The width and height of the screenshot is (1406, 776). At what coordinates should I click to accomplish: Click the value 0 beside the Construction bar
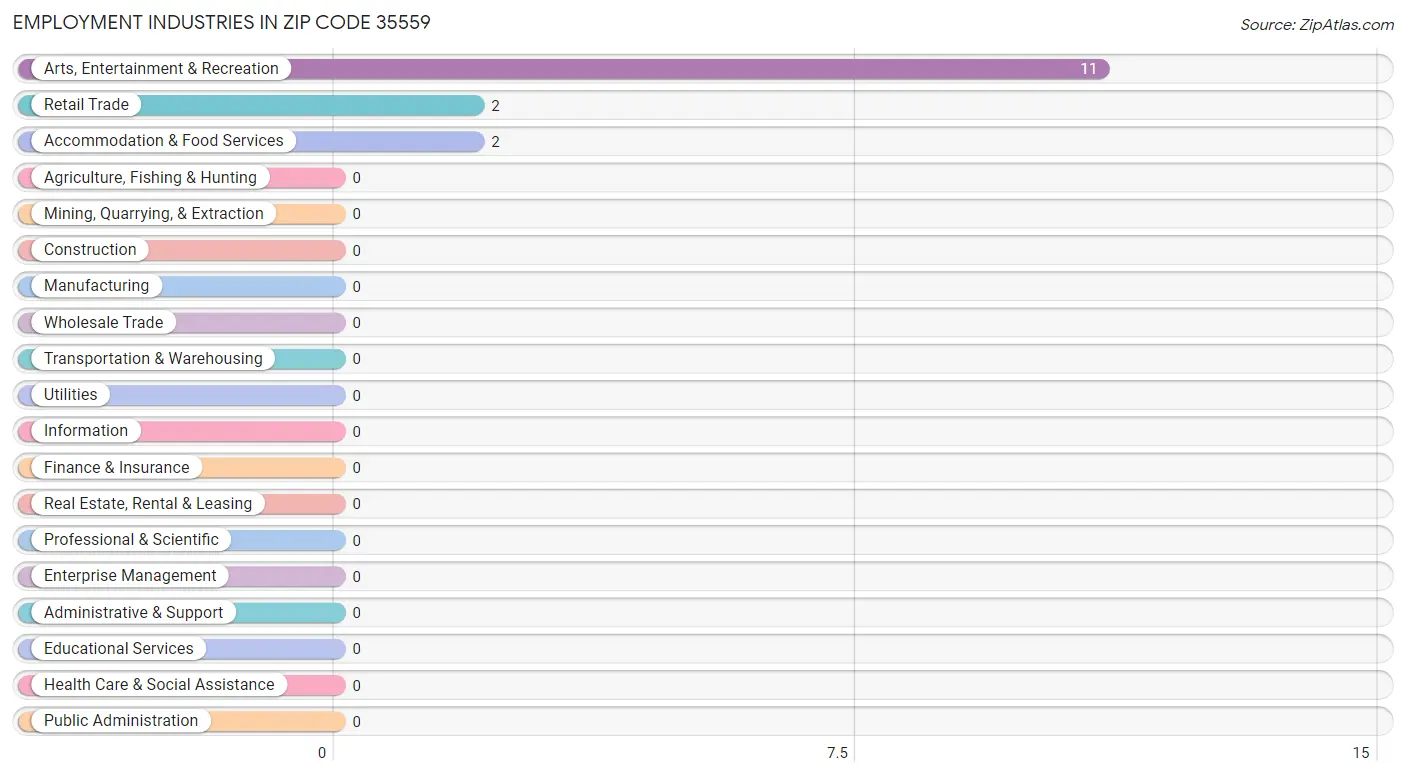pos(356,251)
